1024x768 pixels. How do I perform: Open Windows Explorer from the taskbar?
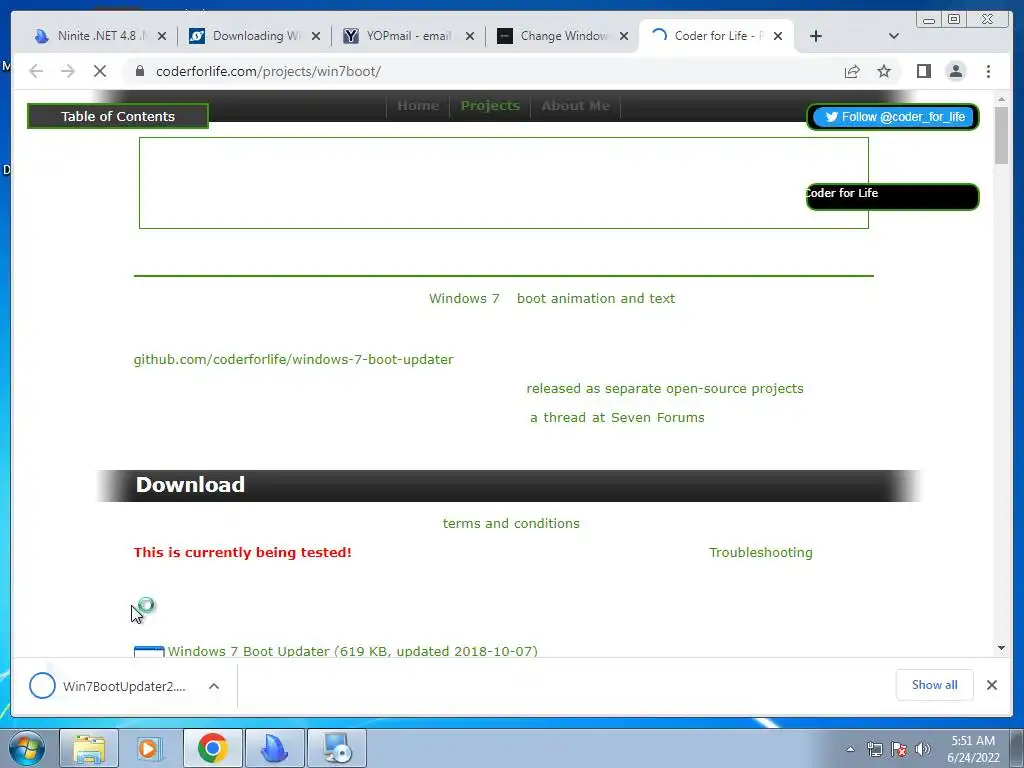click(89, 748)
